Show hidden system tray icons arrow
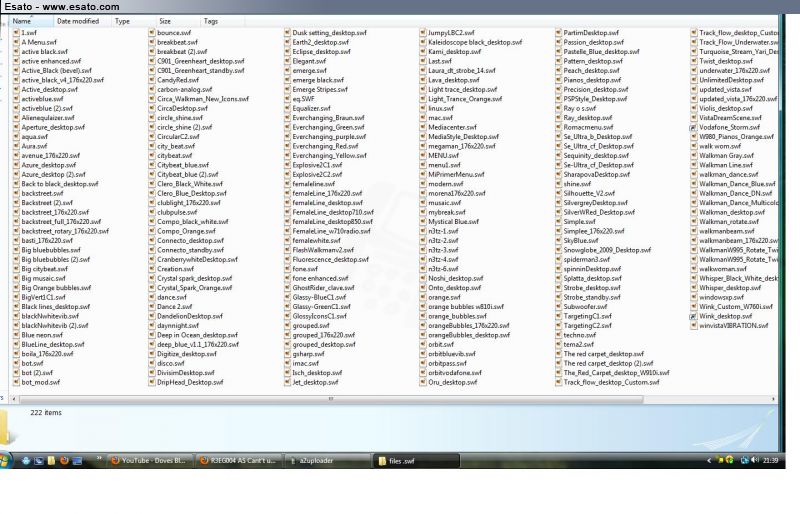Viewport: 800px width, 514px height. click(x=709, y=460)
